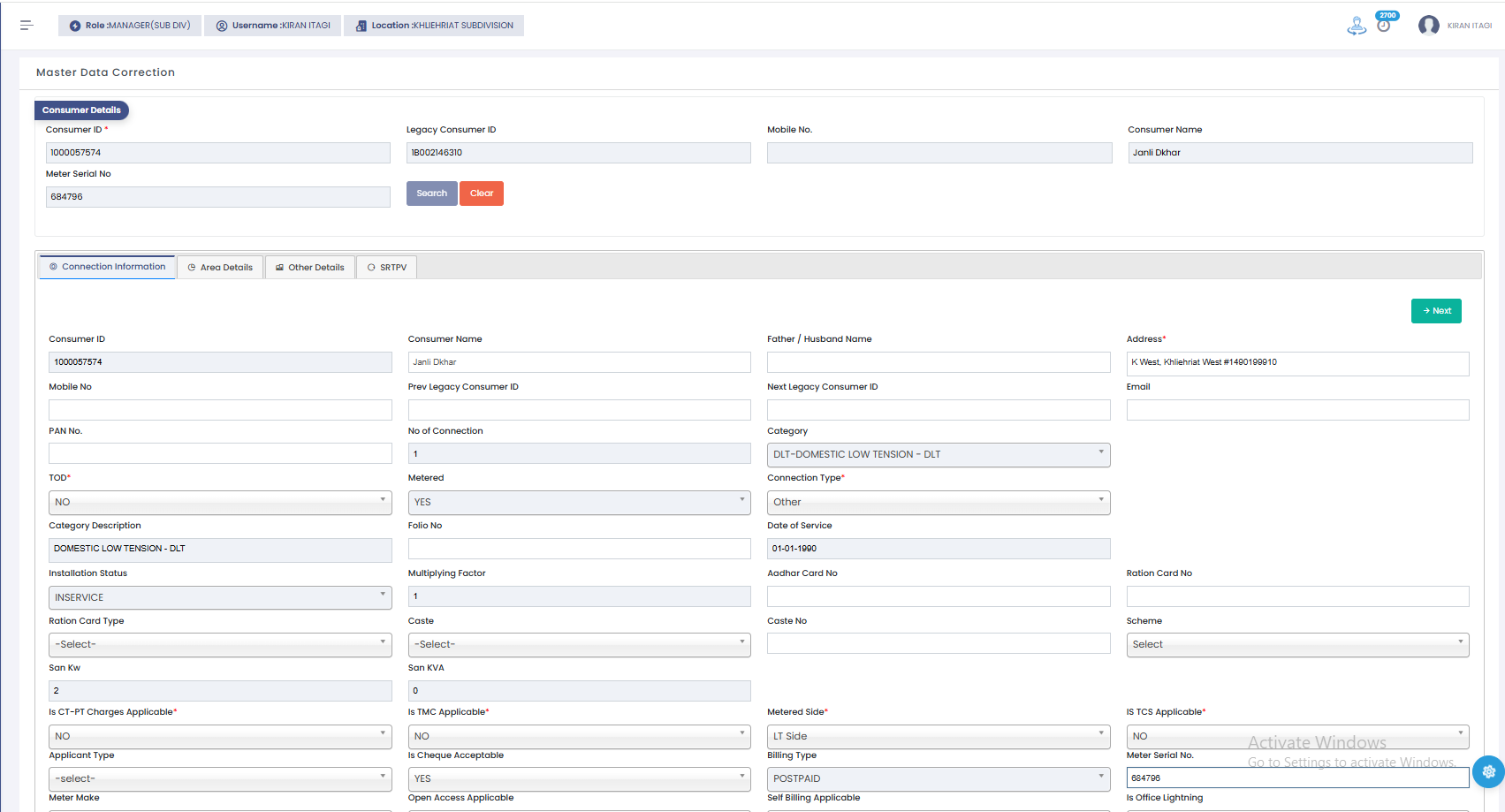Expand the Category dropdown
The image size is (1505, 812).
tap(939, 454)
